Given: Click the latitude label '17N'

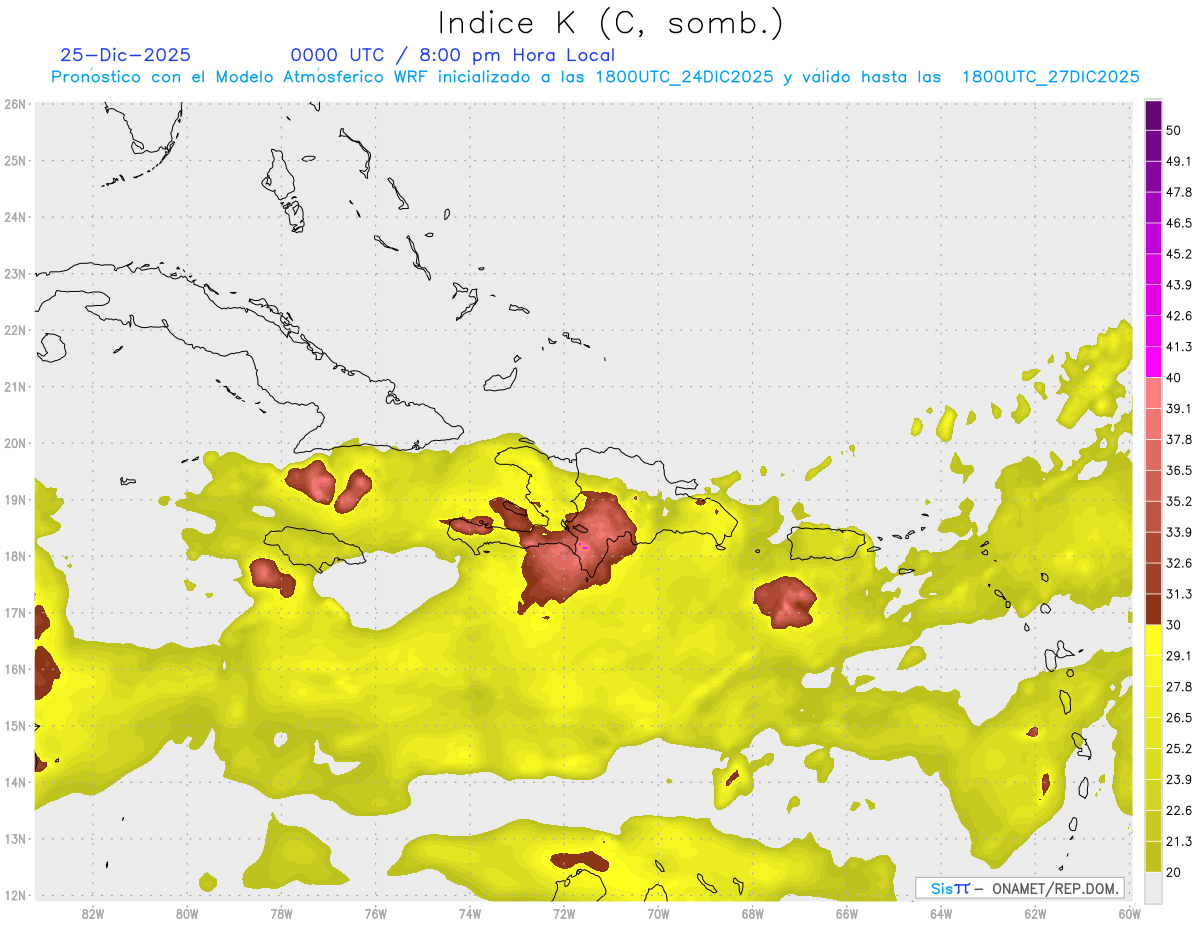Looking at the screenshot, I should pyautogui.click(x=14, y=612).
